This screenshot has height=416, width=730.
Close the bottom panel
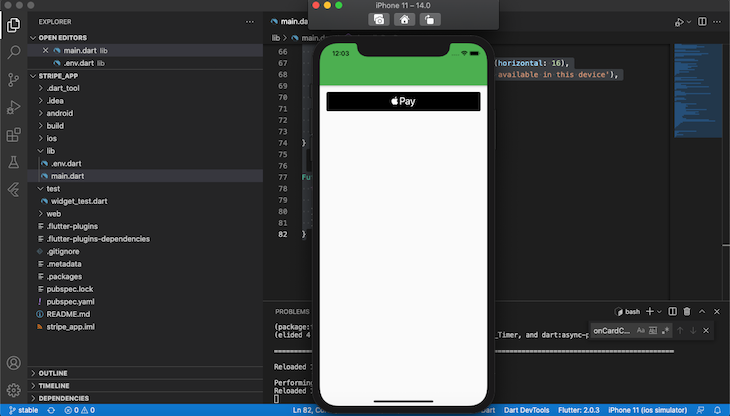point(717,311)
